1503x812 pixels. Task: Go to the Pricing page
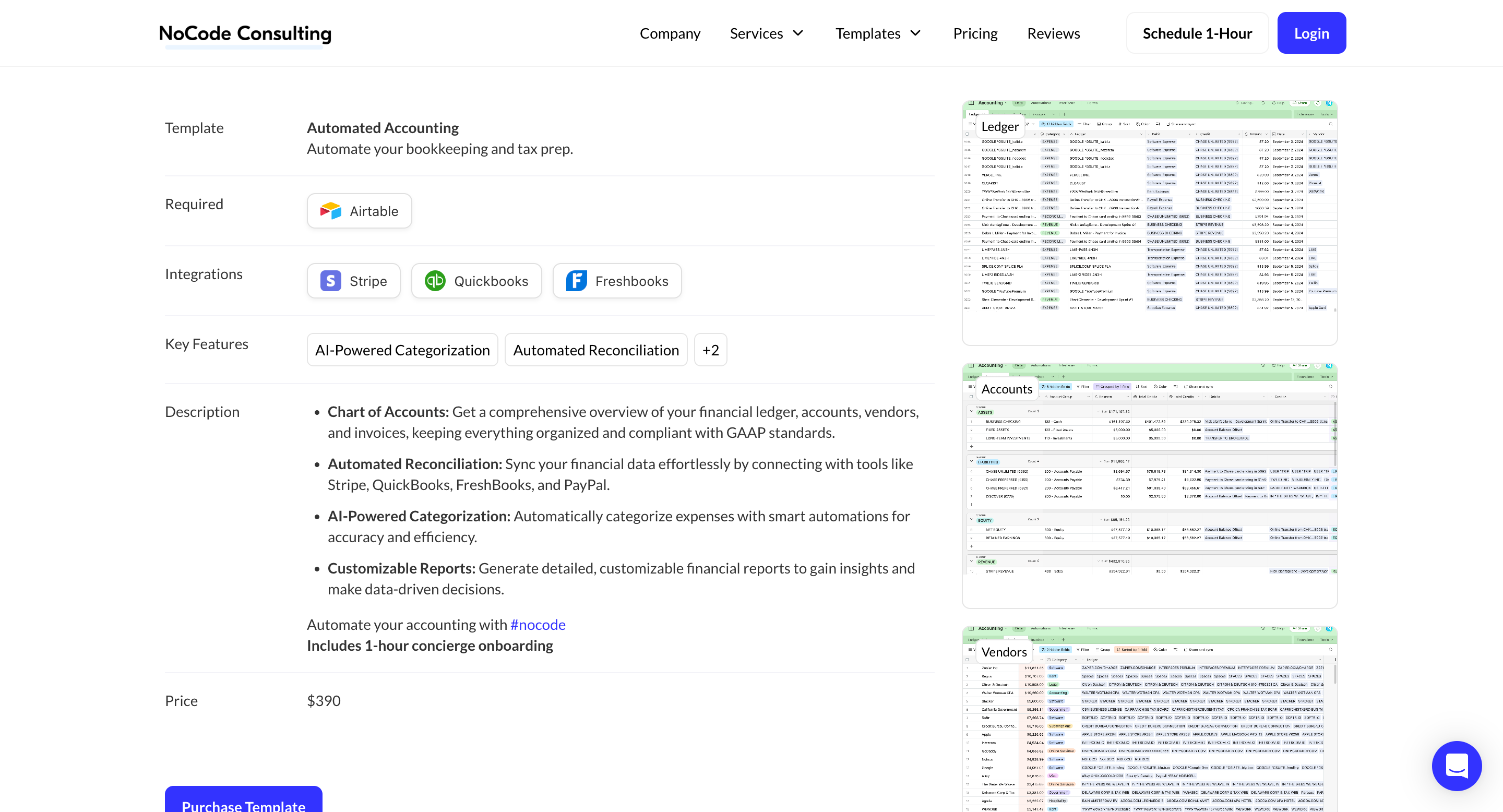(x=975, y=34)
